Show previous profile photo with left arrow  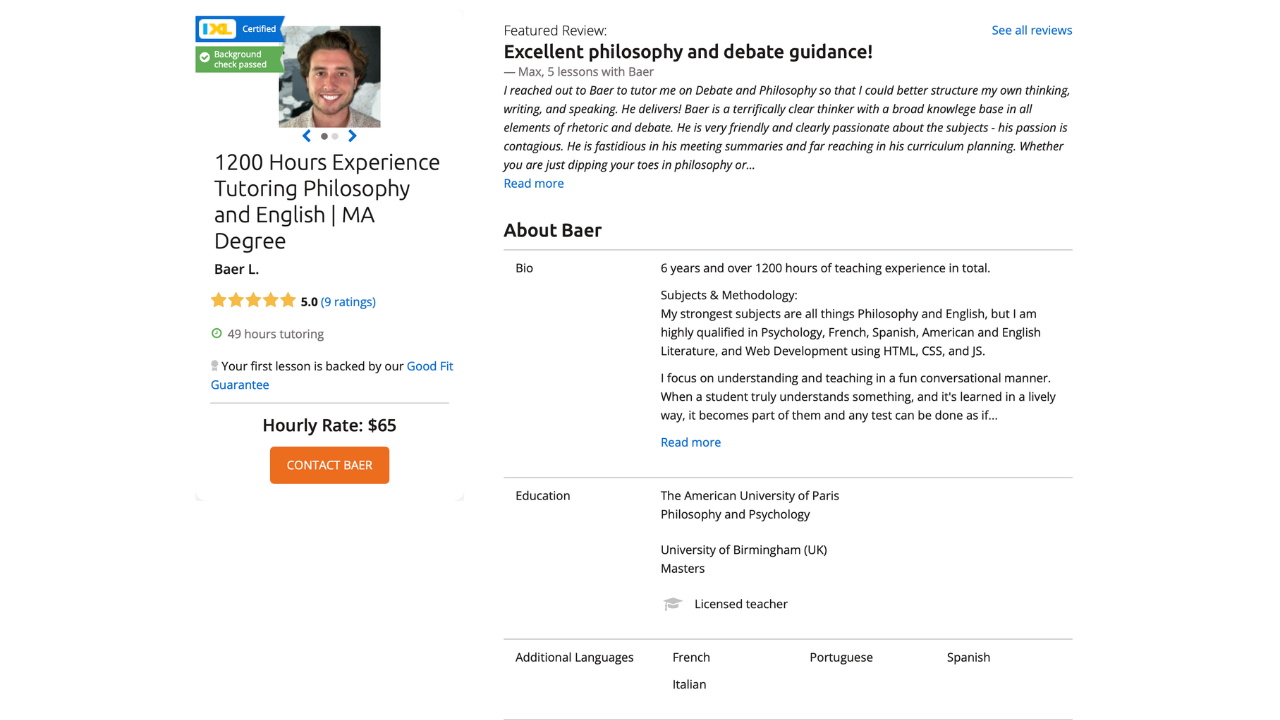307,136
